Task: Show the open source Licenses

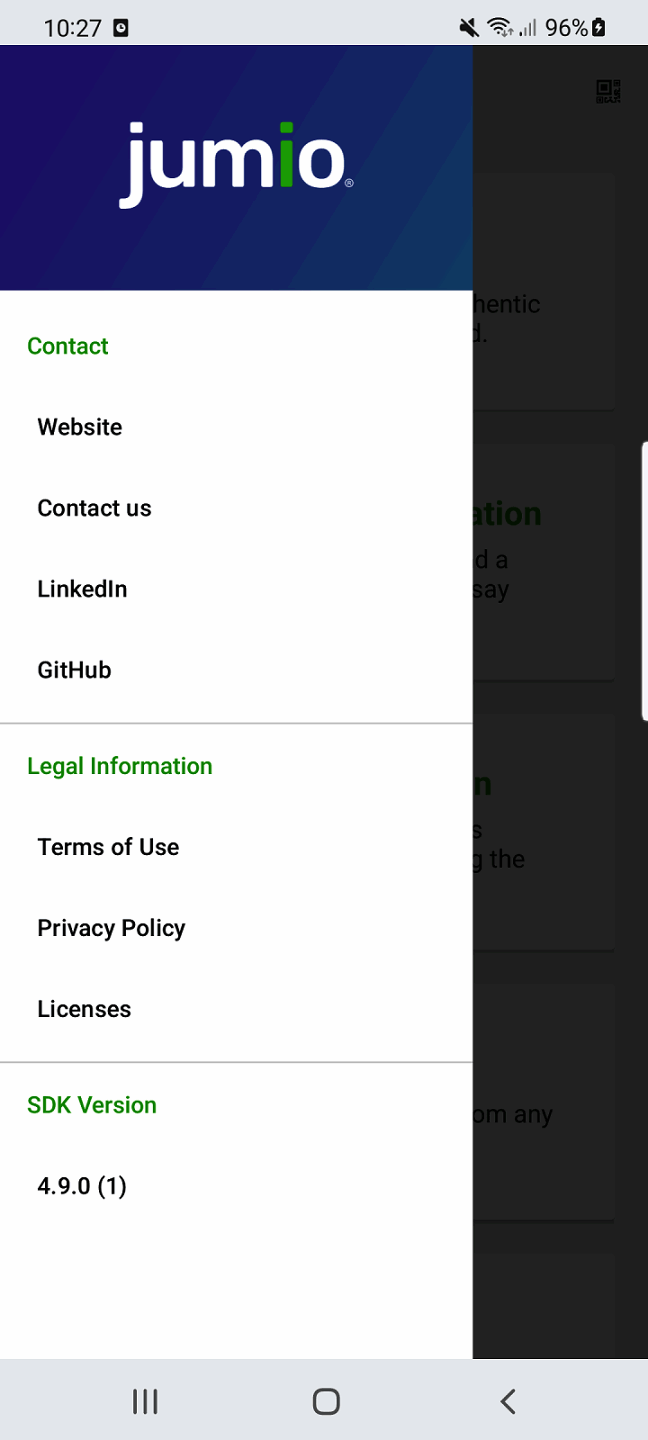Action: [84, 1009]
